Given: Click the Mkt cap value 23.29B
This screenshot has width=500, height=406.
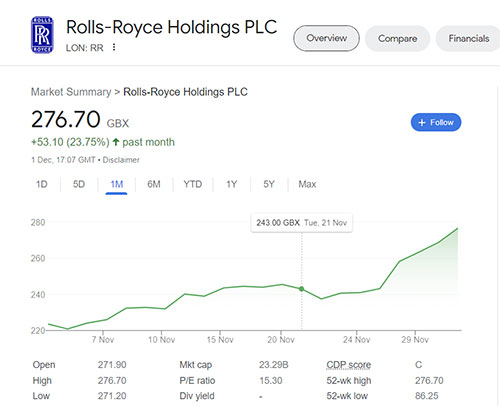Looking at the screenshot, I should 274,365.
